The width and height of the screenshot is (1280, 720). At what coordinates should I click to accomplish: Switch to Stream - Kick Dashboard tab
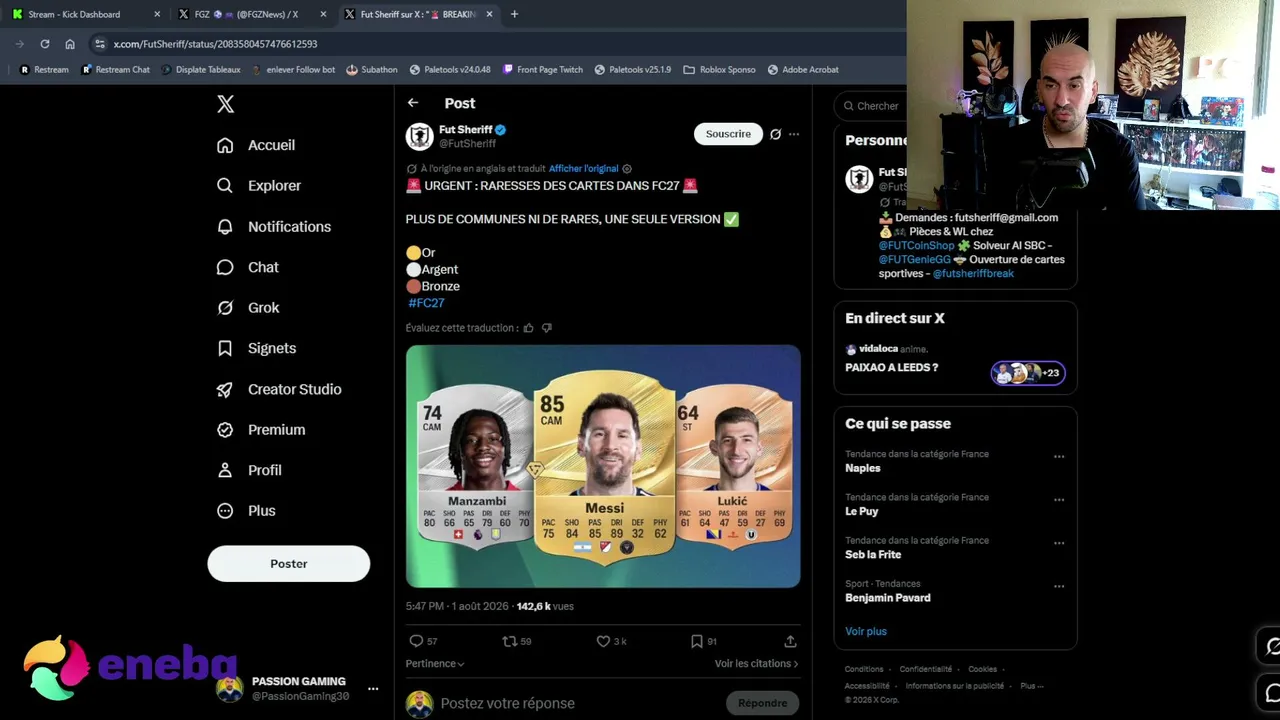click(x=85, y=14)
